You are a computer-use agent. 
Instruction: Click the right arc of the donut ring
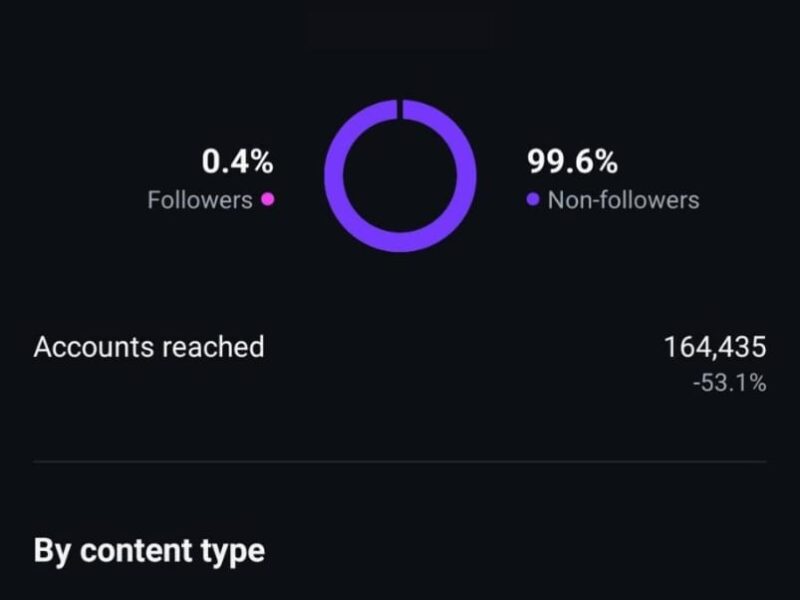pyautogui.click(x=467, y=175)
